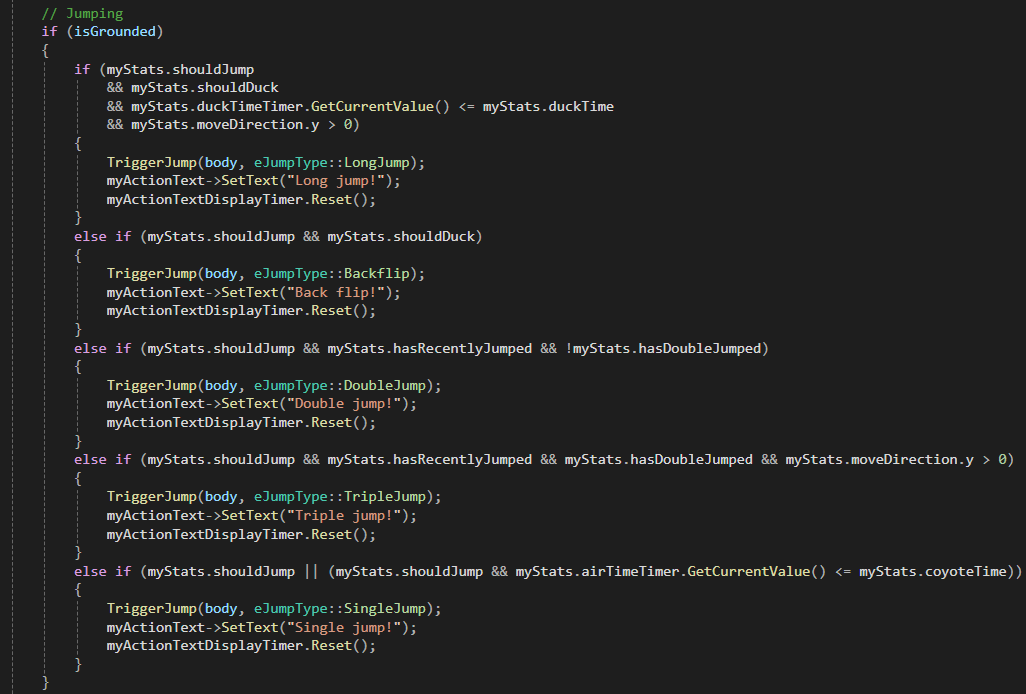
Task: Click TriggerJump call on the LongJump line
Action: point(151,162)
